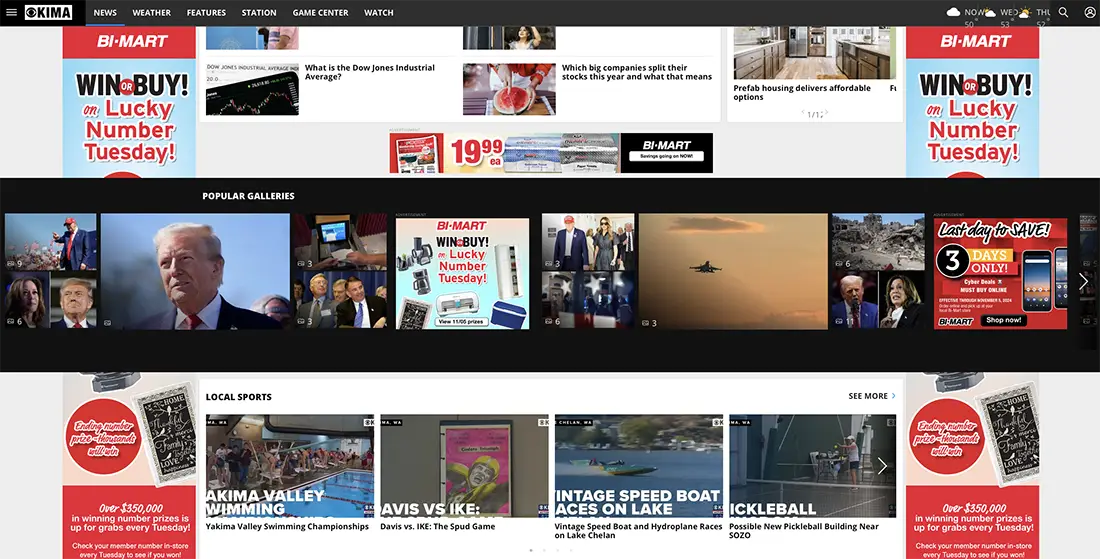
Task: Click the 1/12 slide counter of the Prefab carousel
Action: point(814,114)
